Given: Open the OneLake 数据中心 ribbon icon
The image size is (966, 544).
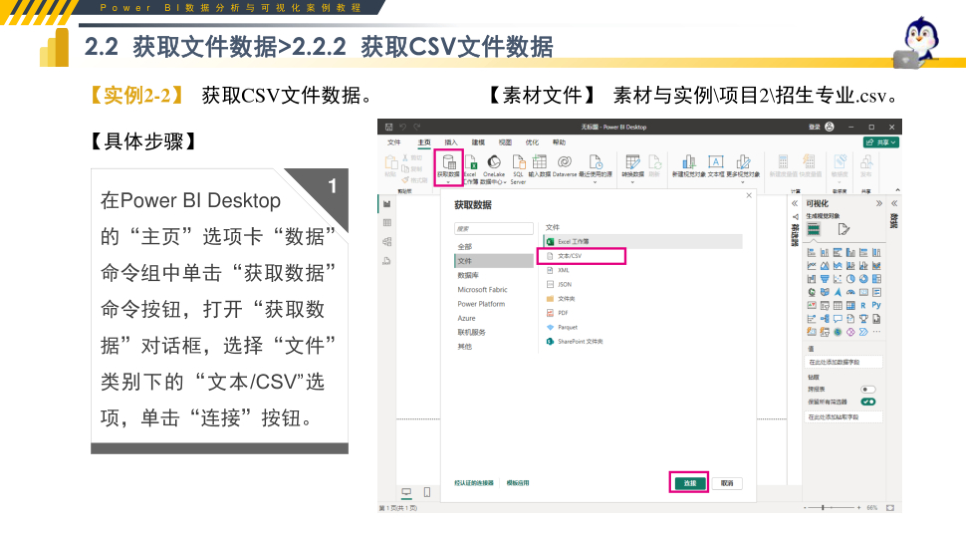Looking at the screenshot, I should [x=493, y=168].
